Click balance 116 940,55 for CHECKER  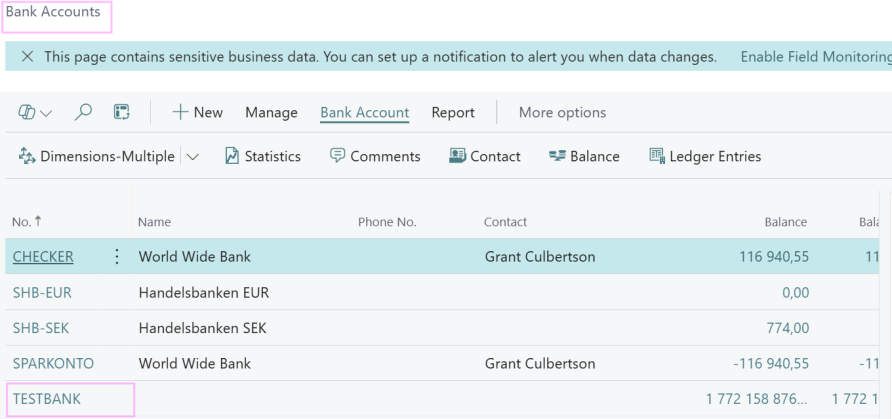click(x=774, y=256)
